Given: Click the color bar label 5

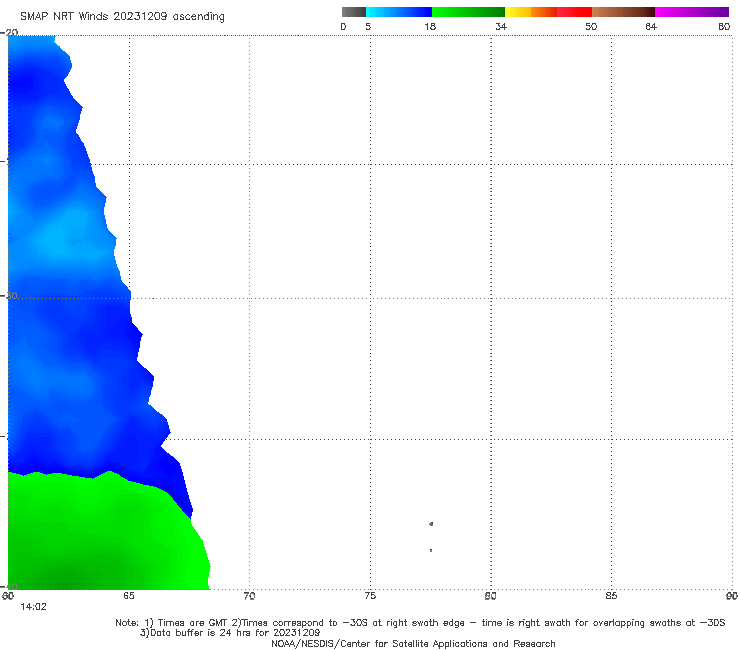Looking at the screenshot, I should [x=368, y=27].
